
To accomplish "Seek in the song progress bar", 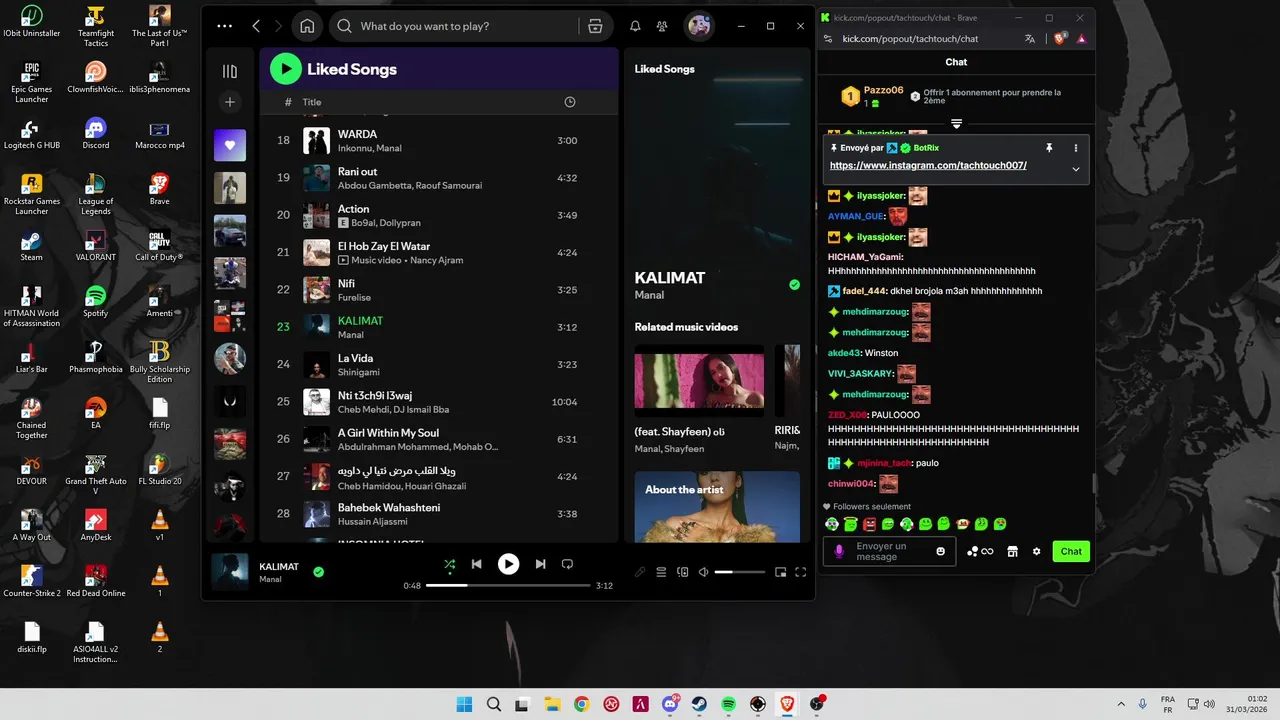I will pos(508,585).
